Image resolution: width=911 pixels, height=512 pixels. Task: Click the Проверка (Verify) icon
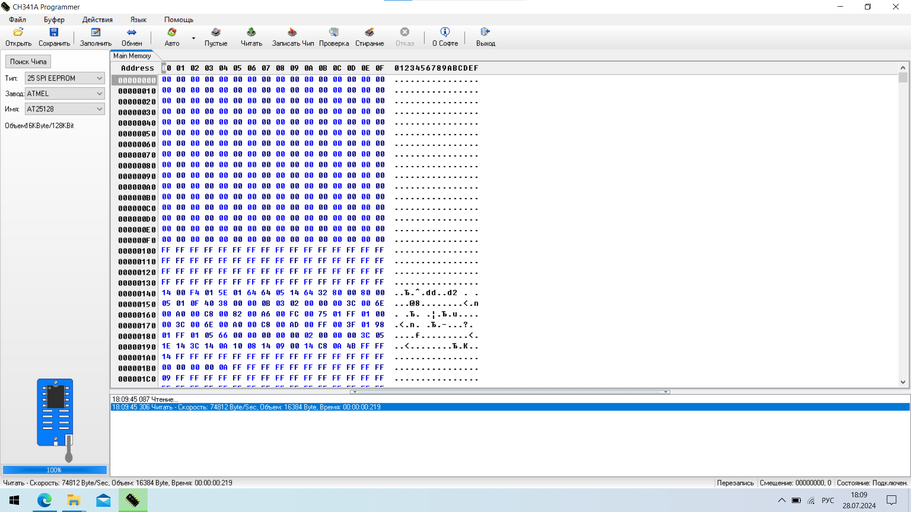(333, 37)
